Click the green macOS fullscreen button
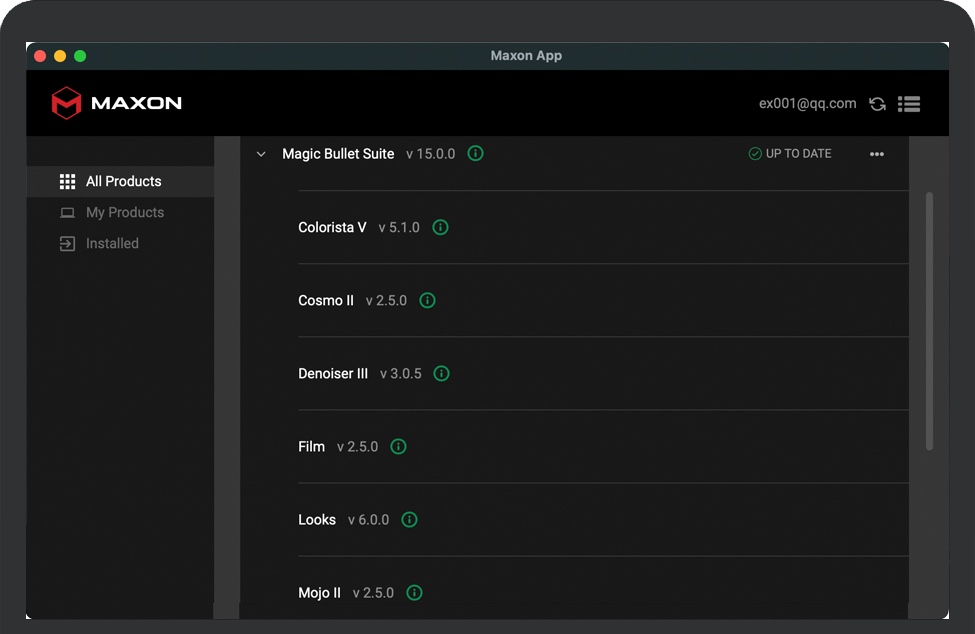This screenshot has width=975, height=634. 80,56
